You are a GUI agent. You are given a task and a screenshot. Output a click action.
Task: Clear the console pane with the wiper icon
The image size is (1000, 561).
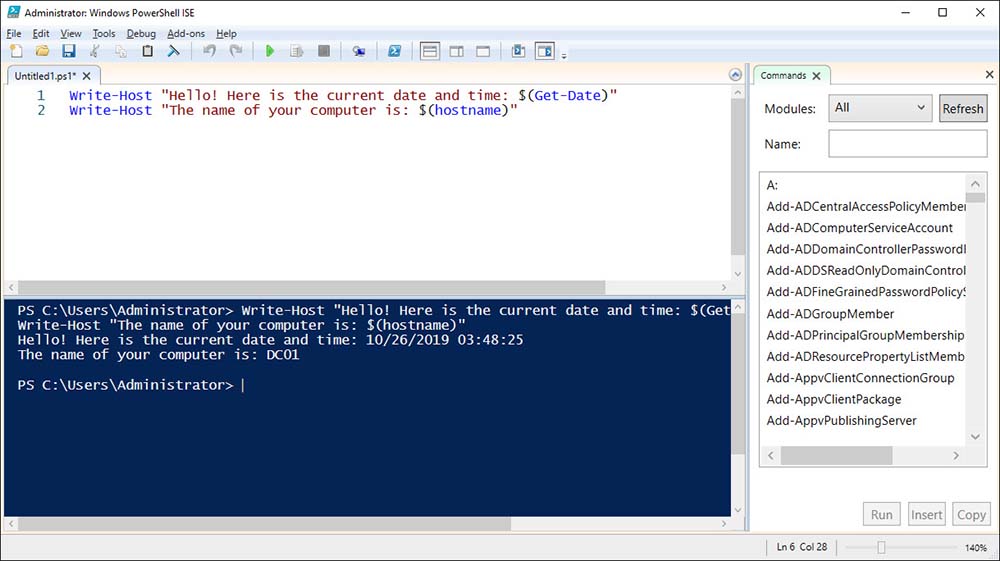173,51
